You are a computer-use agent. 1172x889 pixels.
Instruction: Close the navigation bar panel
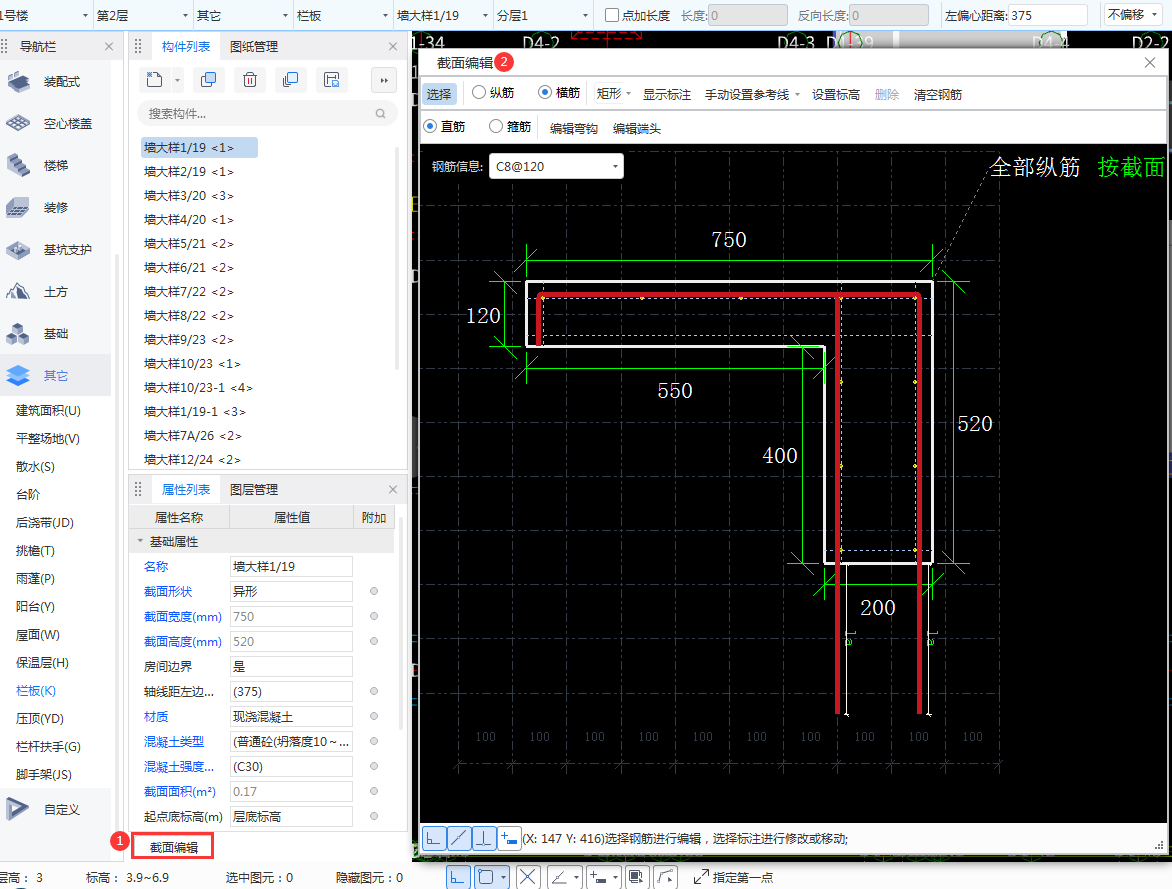tap(109, 46)
